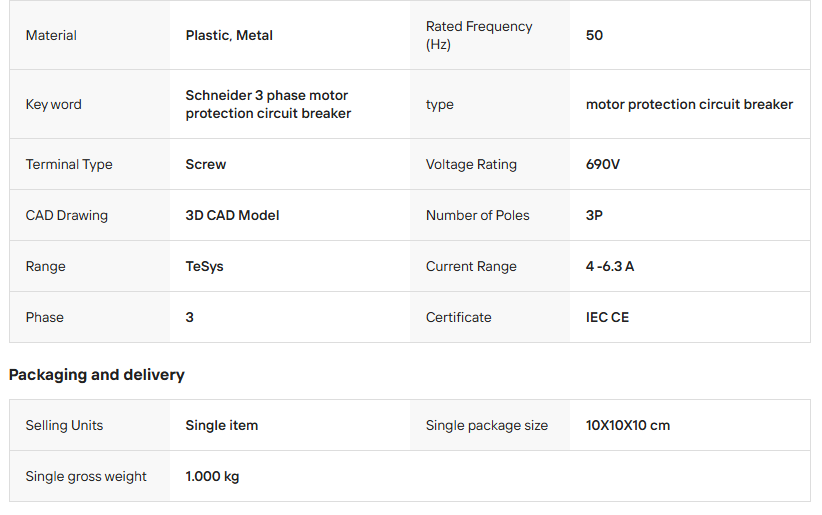This screenshot has height=515, width=822.
Task: Click the 'Plastic, Metal' material value
Action: tap(229, 35)
